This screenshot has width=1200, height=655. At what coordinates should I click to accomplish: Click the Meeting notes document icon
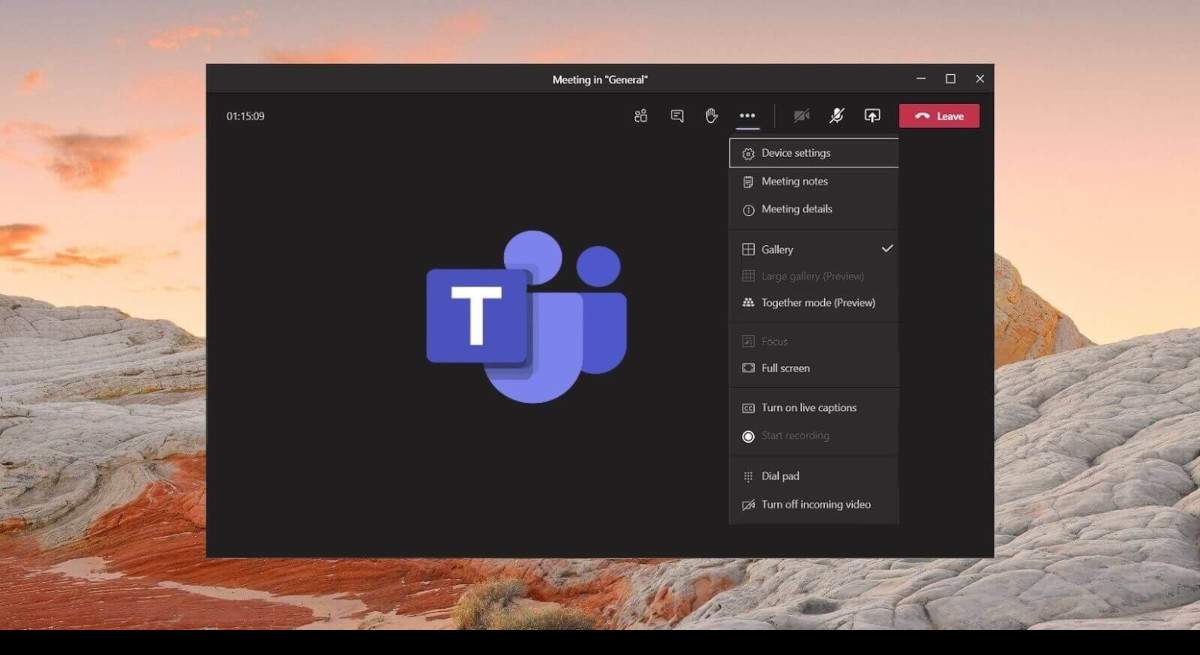[x=748, y=182]
